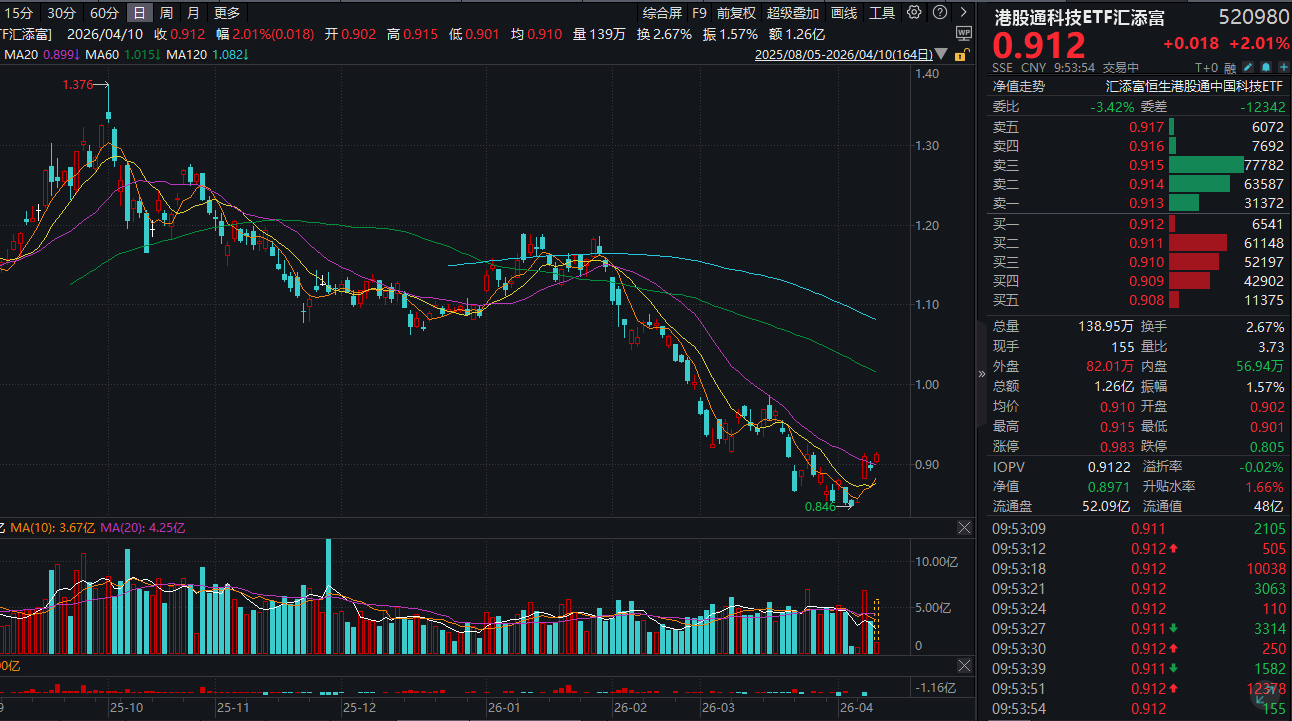
Task: Select the 周 weekly period tab
Action: click(x=166, y=13)
